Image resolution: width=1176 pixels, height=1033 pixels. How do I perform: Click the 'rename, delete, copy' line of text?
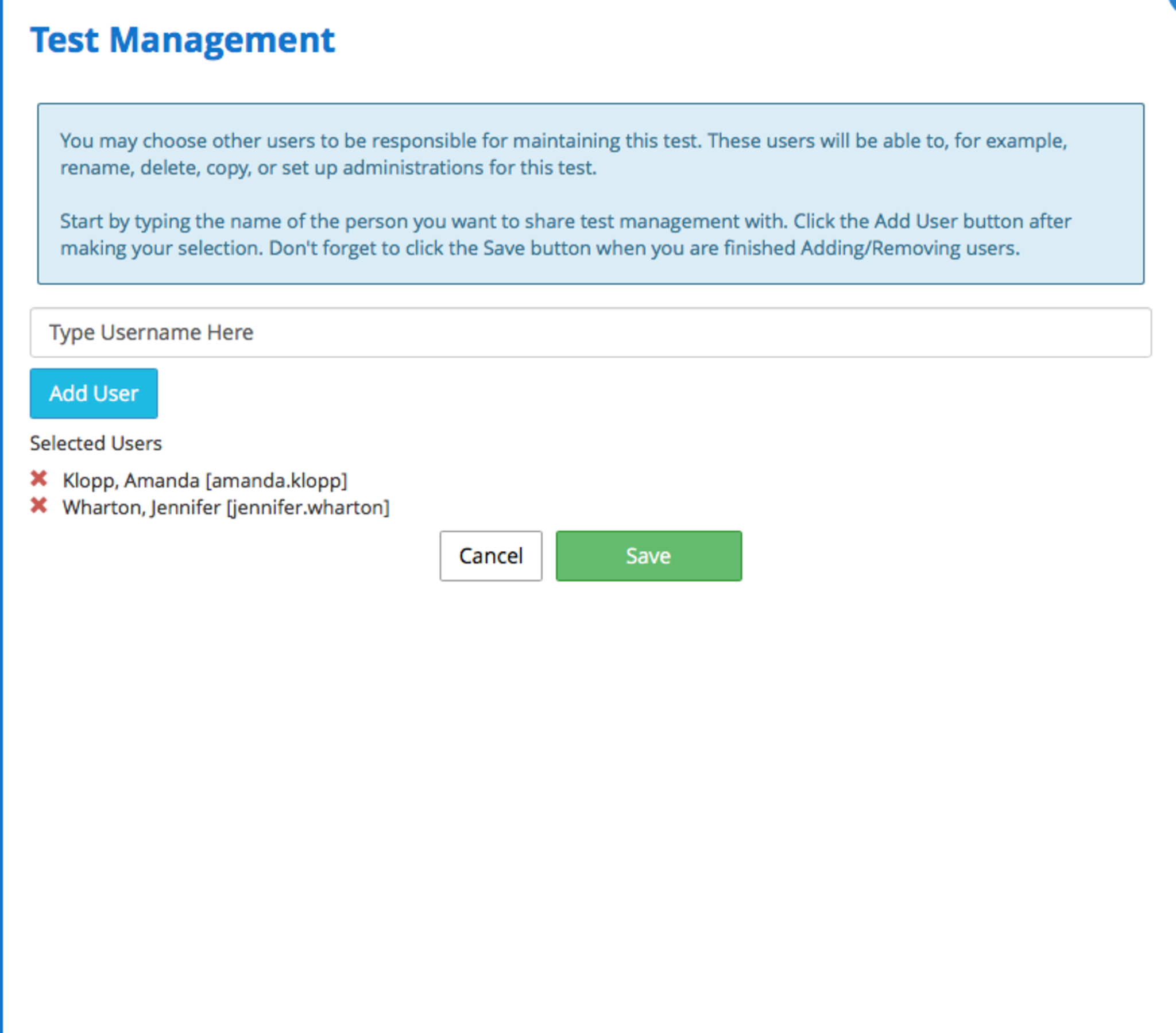click(328, 168)
